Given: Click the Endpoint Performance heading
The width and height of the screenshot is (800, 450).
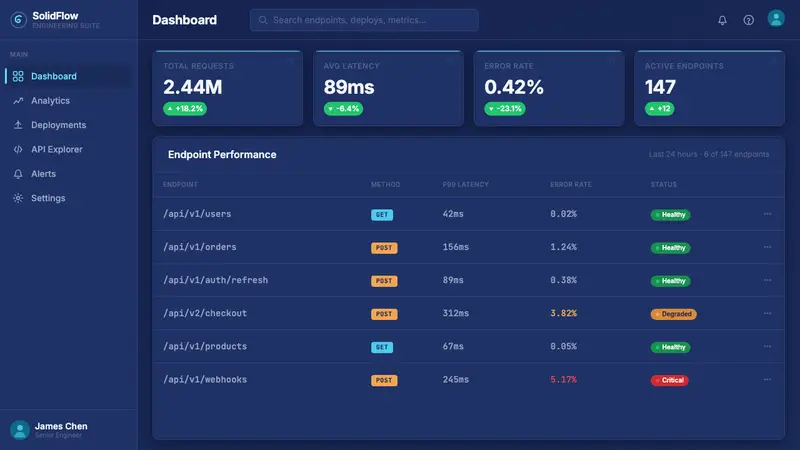Looking at the screenshot, I should click(222, 155).
